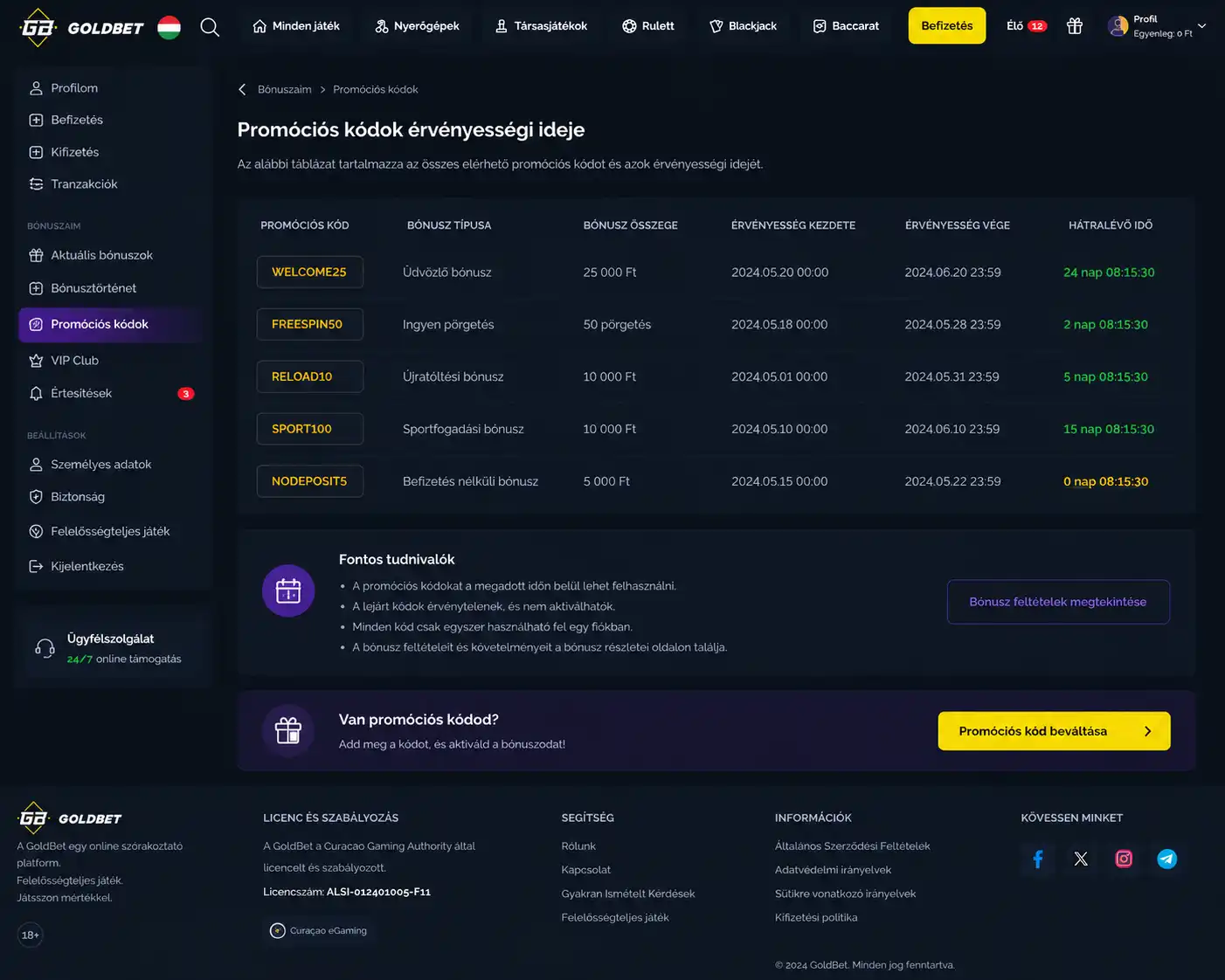The height and width of the screenshot is (980, 1225).
Task: Click the breadcrumb back arrow
Action: pos(242,89)
